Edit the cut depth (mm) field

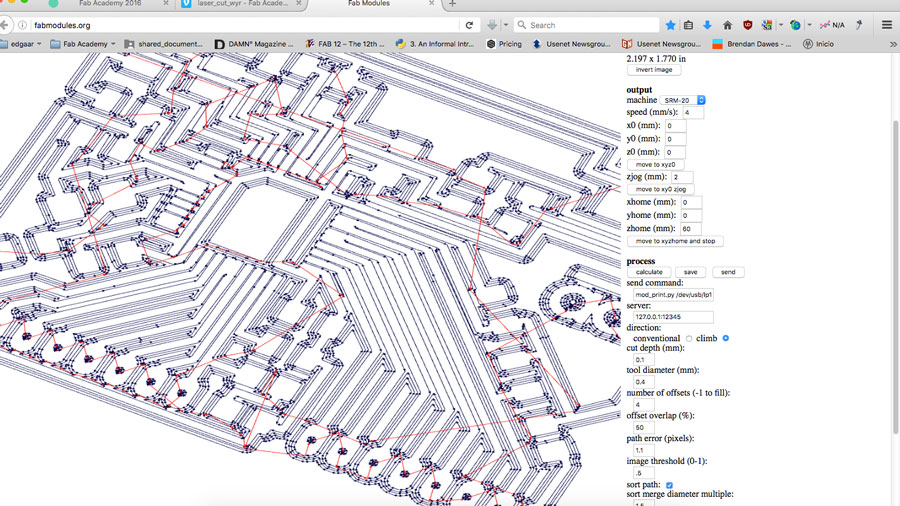click(x=643, y=360)
